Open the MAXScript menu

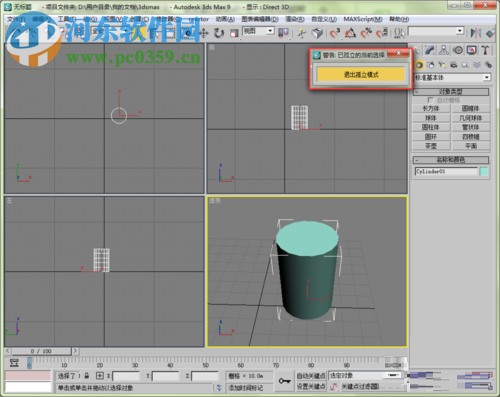pos(363,19)
